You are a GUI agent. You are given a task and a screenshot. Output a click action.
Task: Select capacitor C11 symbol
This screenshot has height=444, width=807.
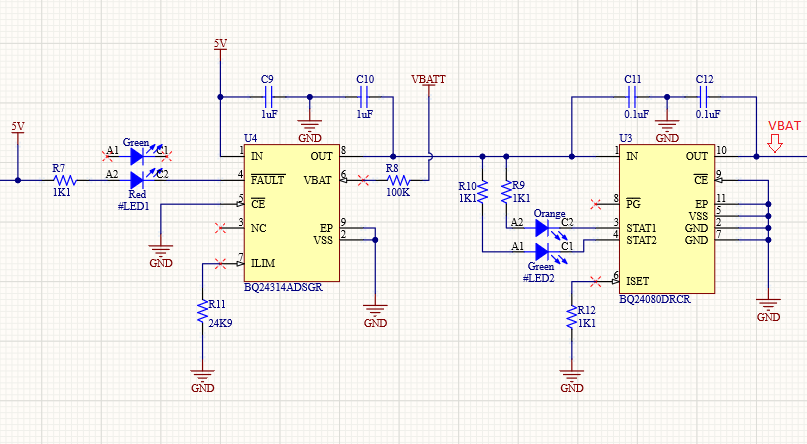633,97
